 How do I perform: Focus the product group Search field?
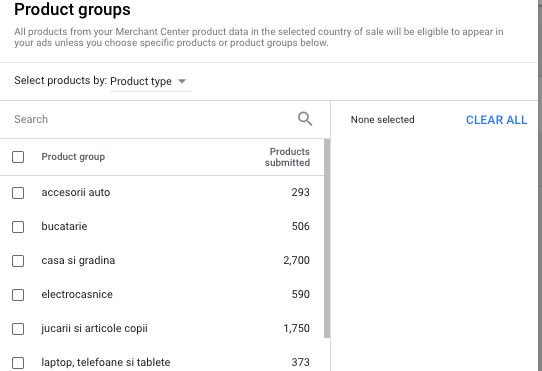coord(152,119)
